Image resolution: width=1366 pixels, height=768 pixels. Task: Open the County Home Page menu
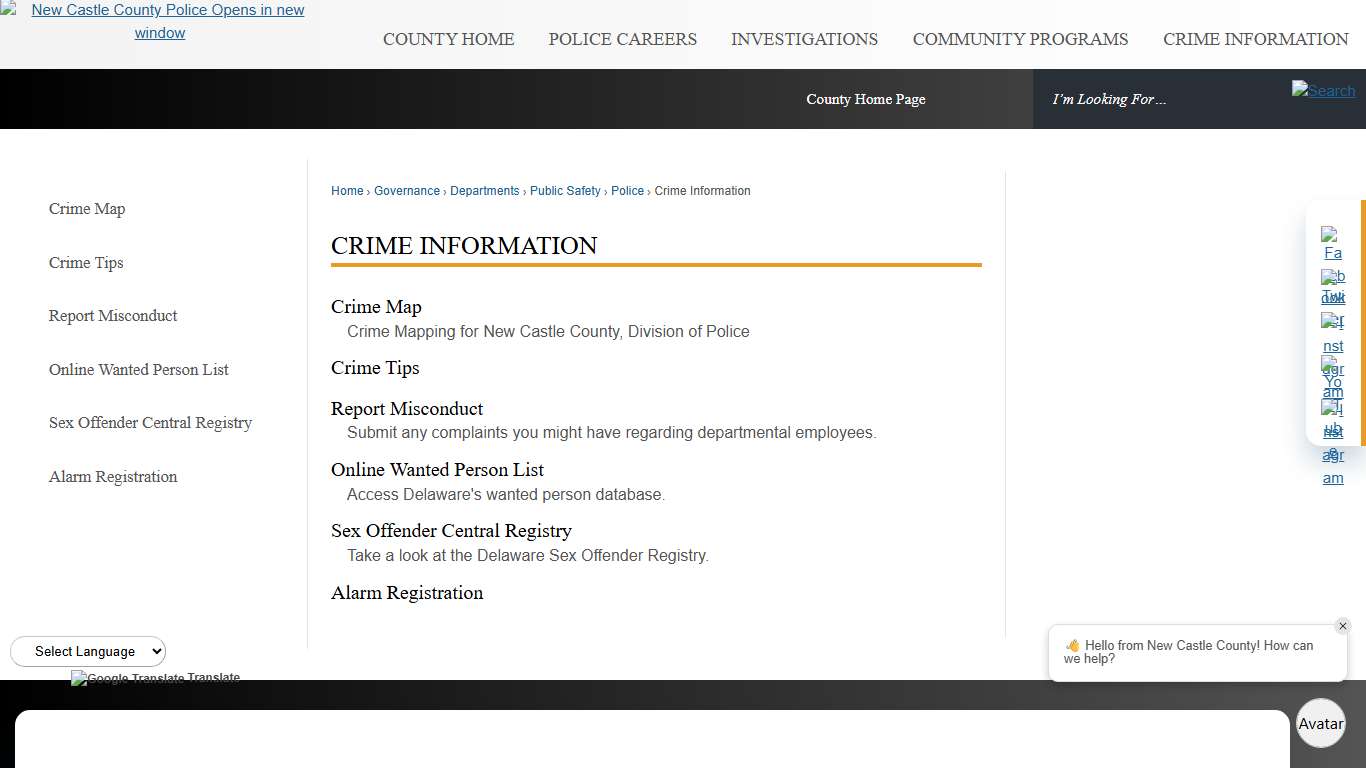pyautogui.click(x=865, y=98)
